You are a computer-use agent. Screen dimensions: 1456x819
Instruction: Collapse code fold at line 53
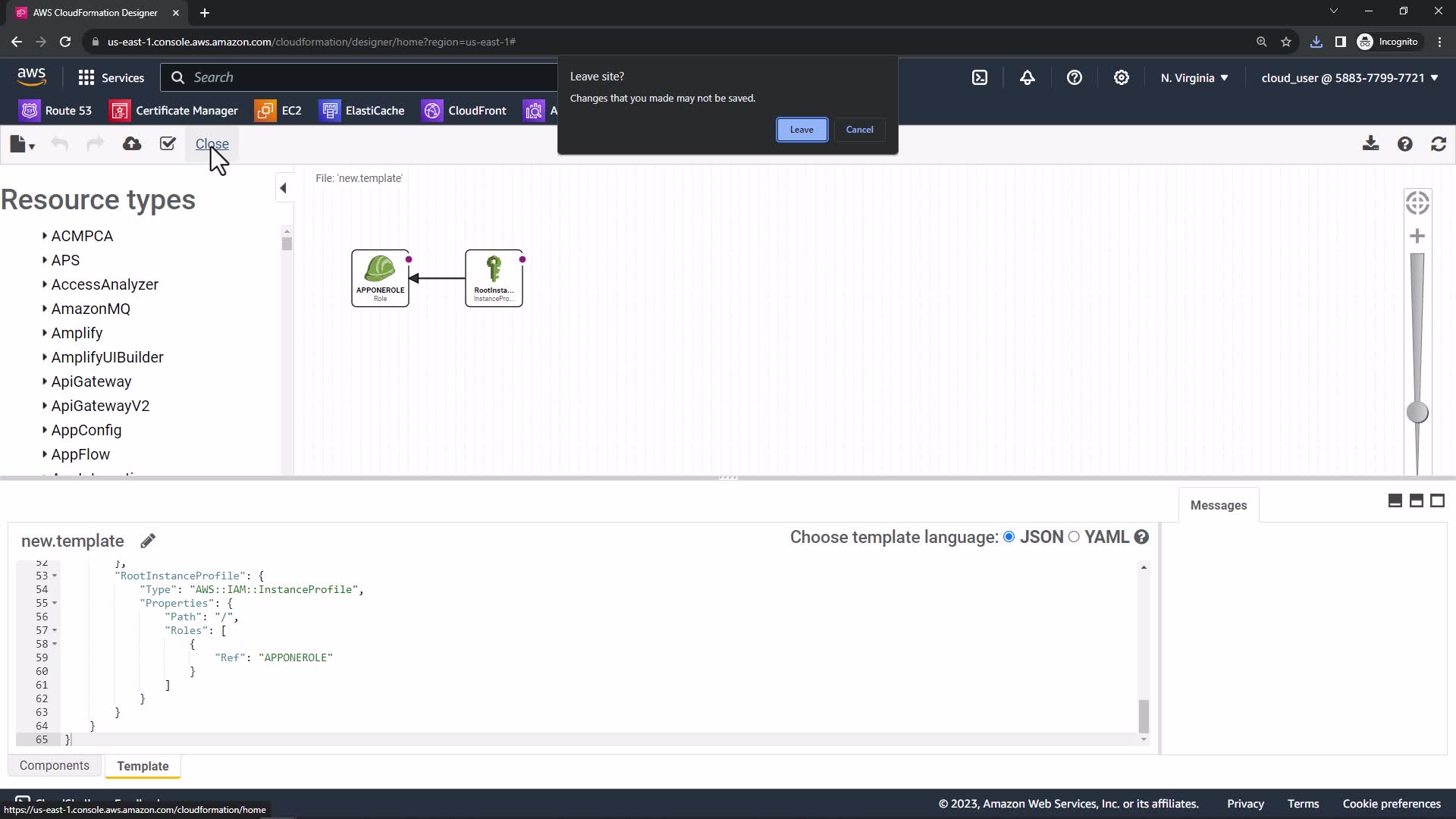click(x=55, y=576)
